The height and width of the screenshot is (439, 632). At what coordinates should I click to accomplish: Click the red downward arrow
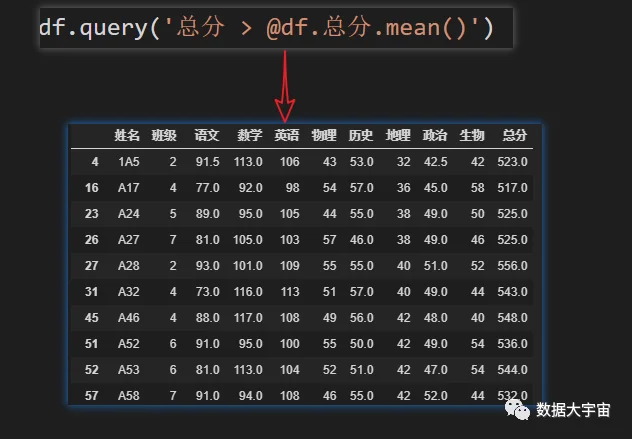point(285,86)
